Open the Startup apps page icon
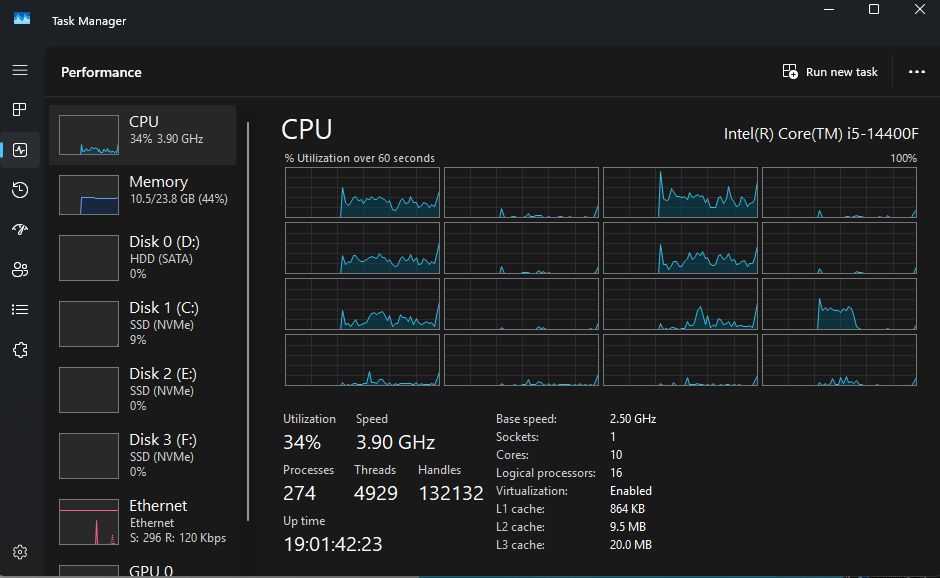940x578 pixels. point(20,229)
